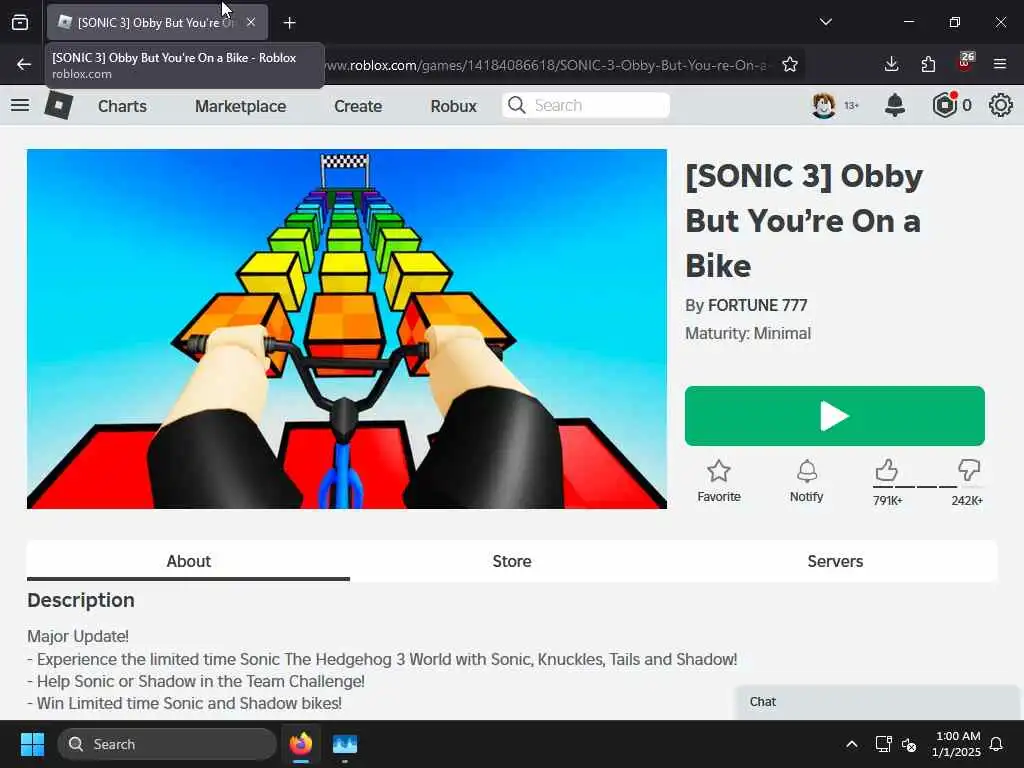Open Firefox from the taskbar
This screenshot has width=1024, height=768.
(x=300, y=744)
